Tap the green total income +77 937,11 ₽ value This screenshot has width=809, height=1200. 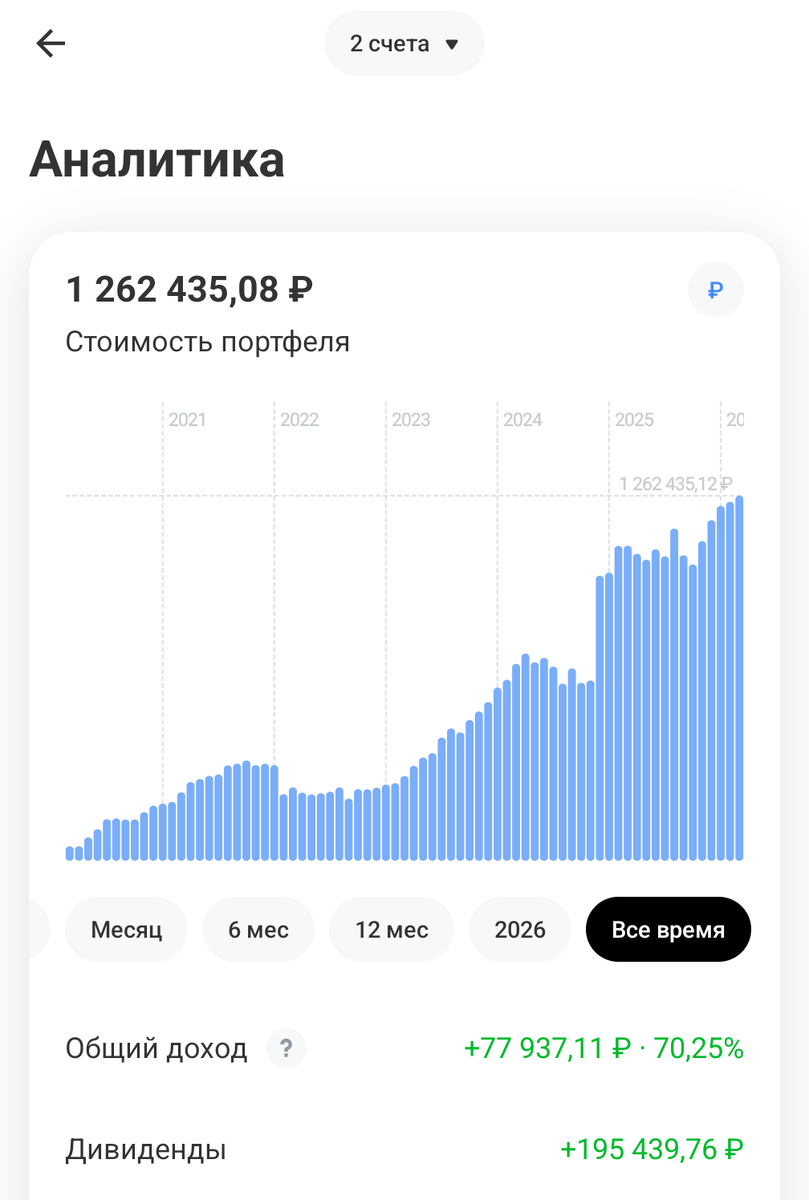[x=606, y=1048]
